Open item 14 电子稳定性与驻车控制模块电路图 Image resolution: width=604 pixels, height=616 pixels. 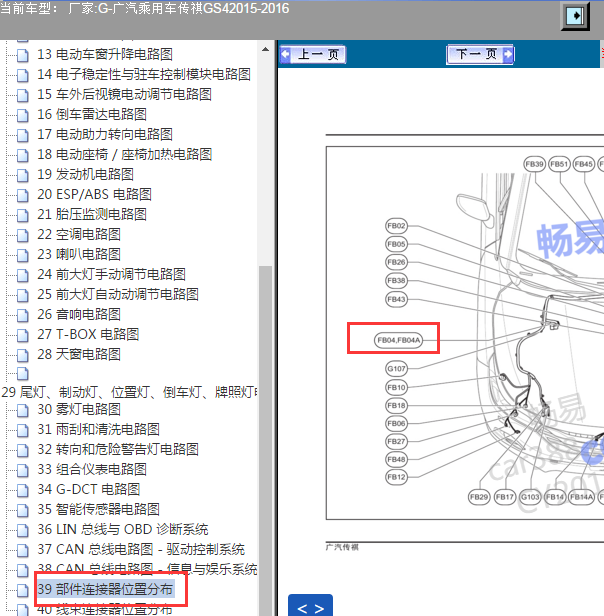pyautogui.click(x=144, y=74)
